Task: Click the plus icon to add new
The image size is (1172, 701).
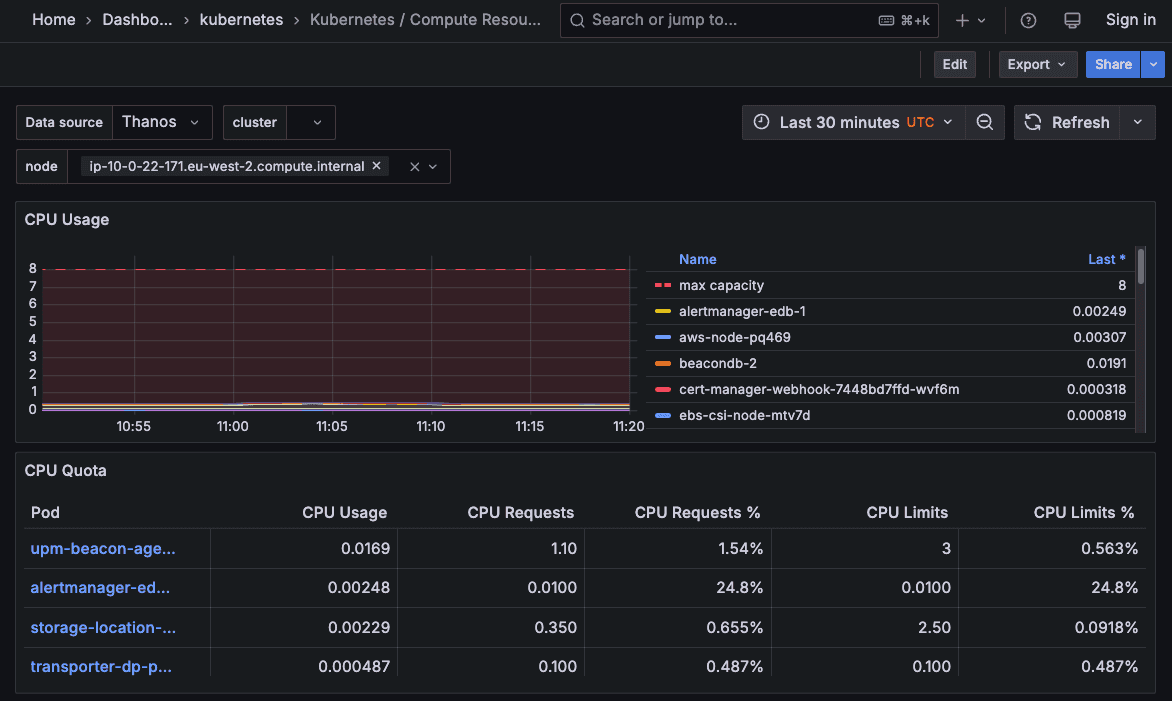Action: pyautogui.click(x=962, y=20)
